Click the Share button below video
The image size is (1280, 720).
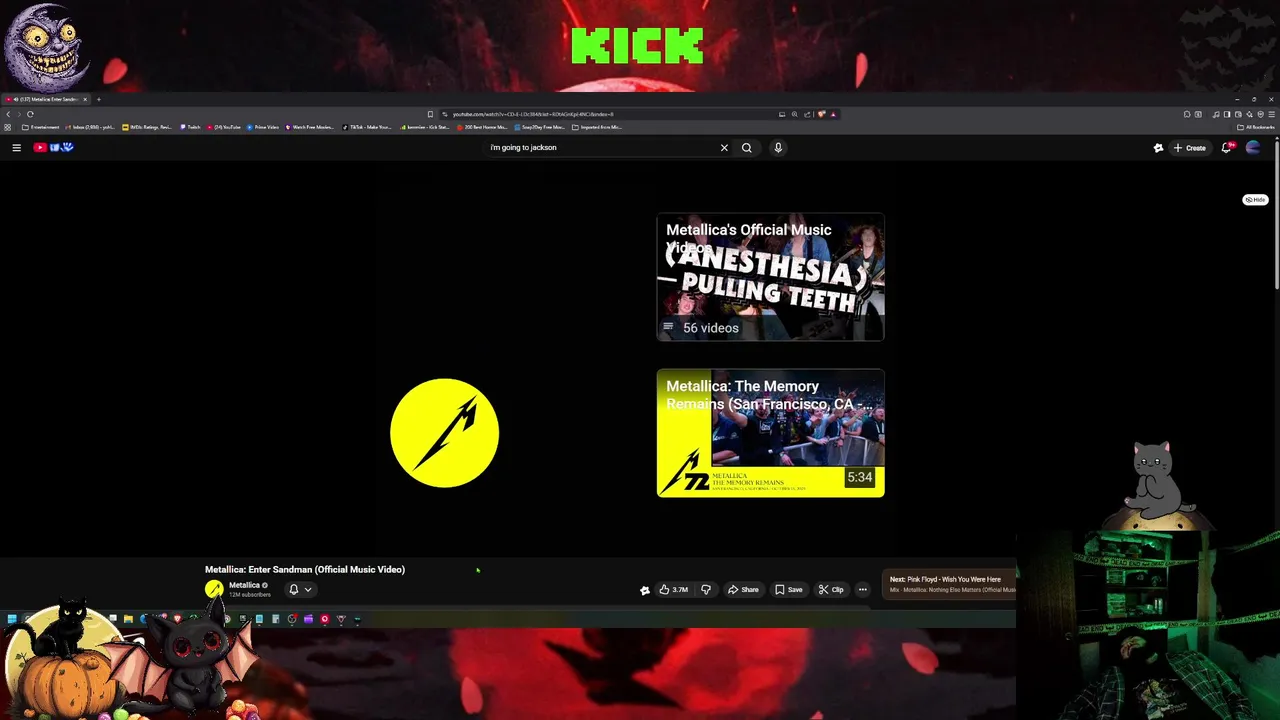[x=743, y=589]
